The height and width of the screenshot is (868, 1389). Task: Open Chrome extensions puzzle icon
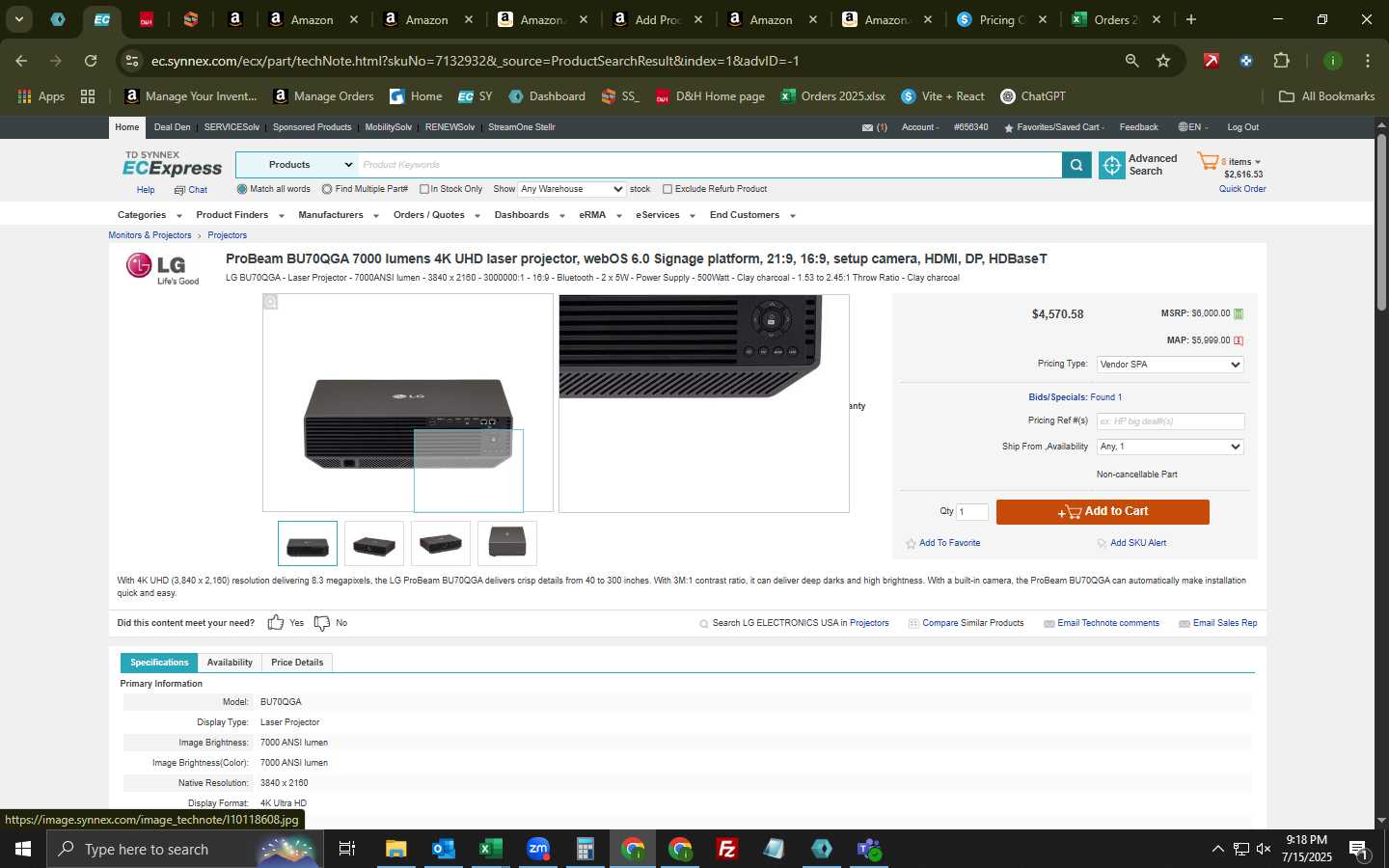[1281, 61]
